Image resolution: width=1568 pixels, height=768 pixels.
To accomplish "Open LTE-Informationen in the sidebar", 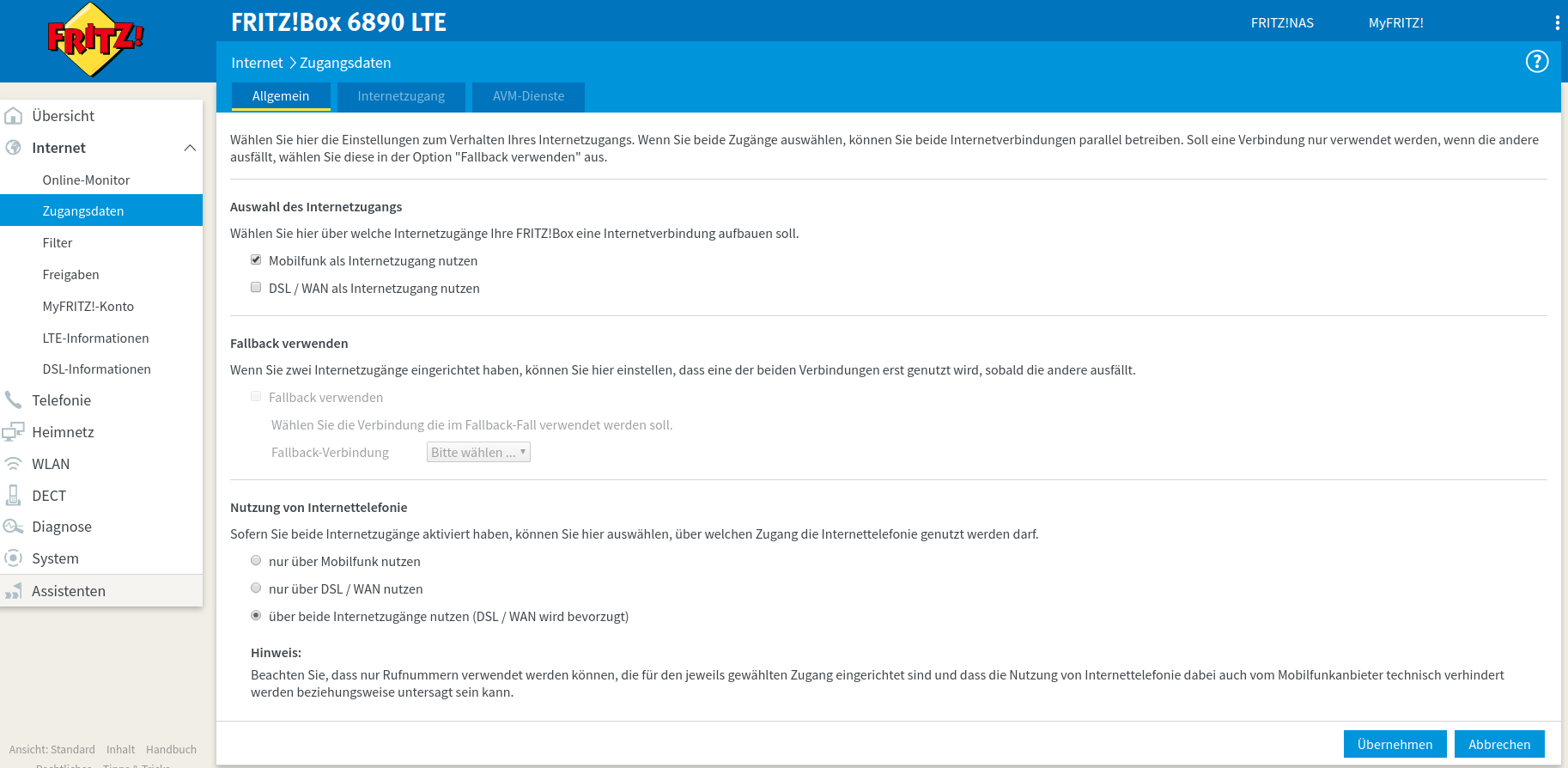I will coord(95,338).
